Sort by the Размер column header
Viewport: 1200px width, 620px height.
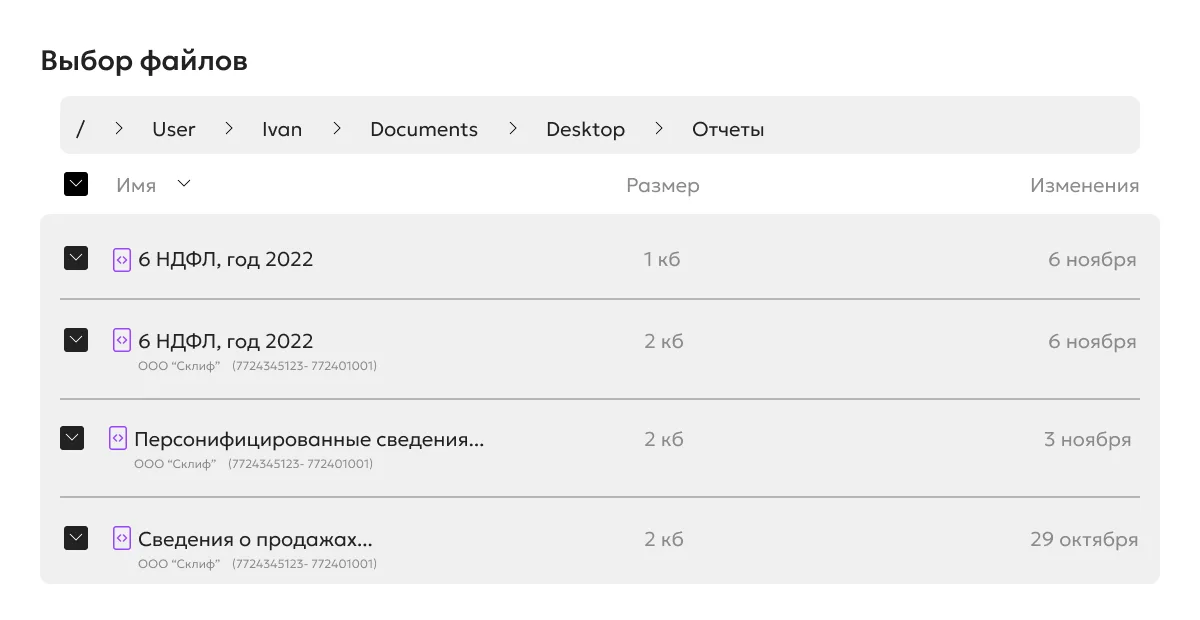(663, 186)
